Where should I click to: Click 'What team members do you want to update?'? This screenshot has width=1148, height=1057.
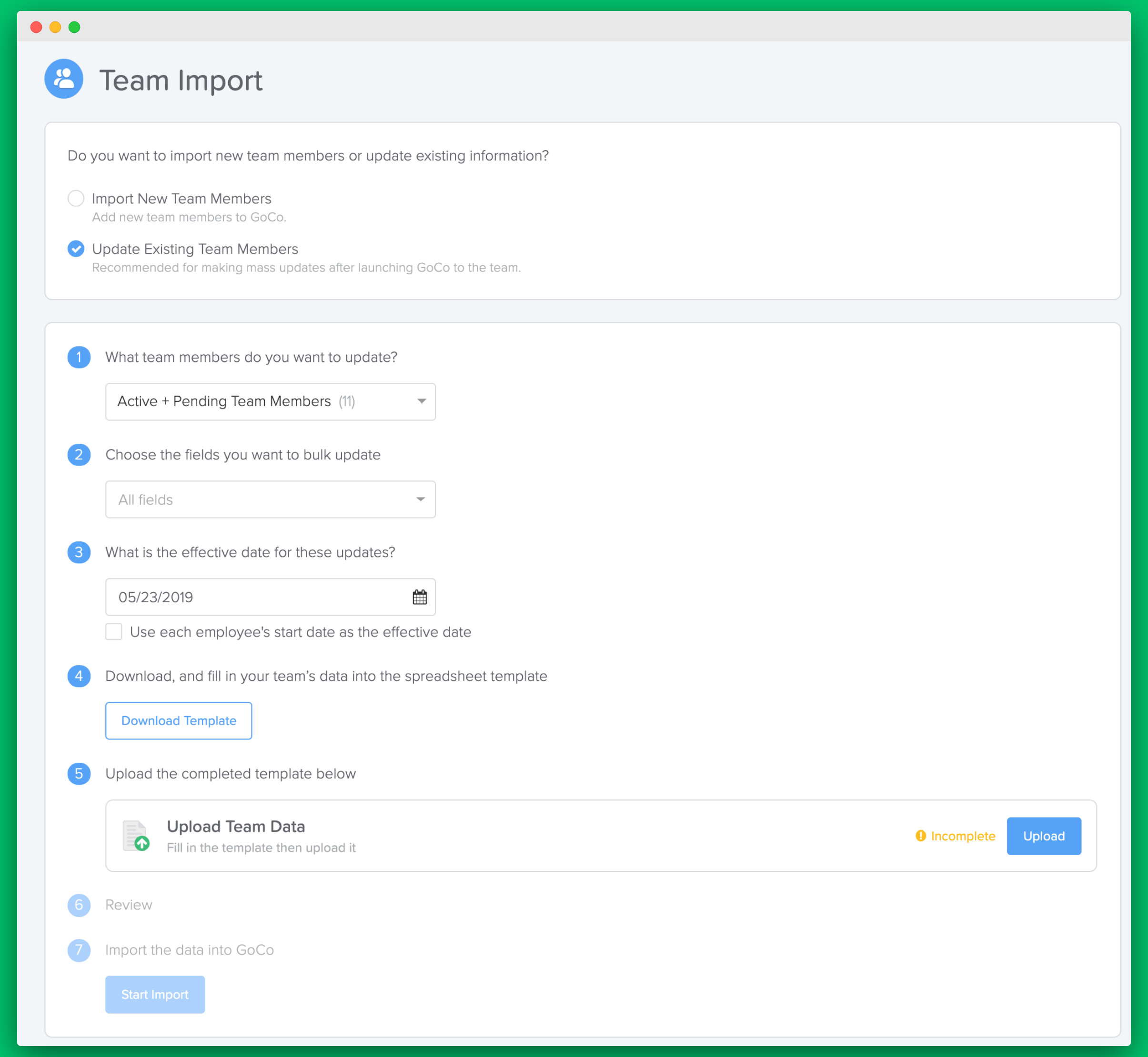(x=251, y=358)
